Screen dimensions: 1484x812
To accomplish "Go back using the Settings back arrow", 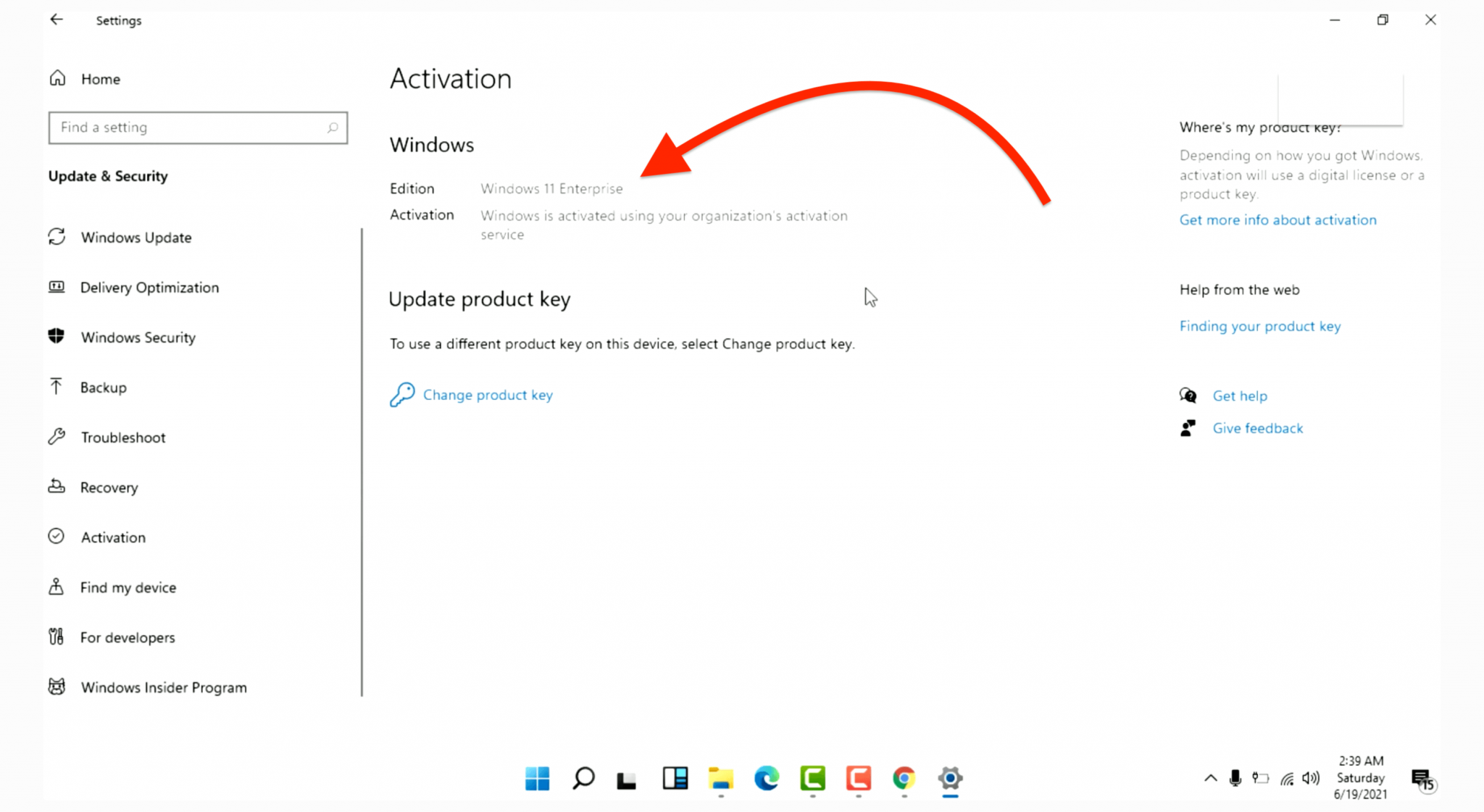I will pos(57,20).
